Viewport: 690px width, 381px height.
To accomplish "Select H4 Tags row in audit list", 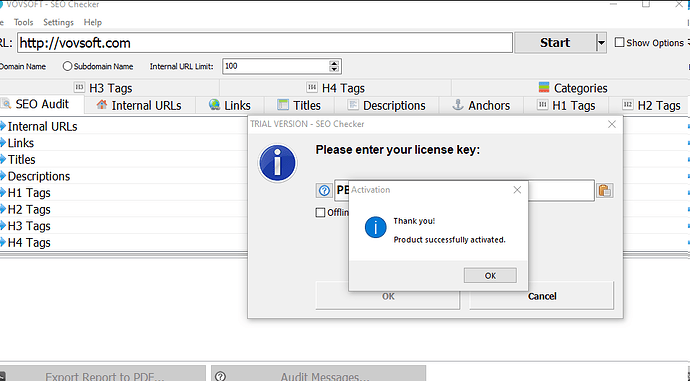I will (124, 243).
